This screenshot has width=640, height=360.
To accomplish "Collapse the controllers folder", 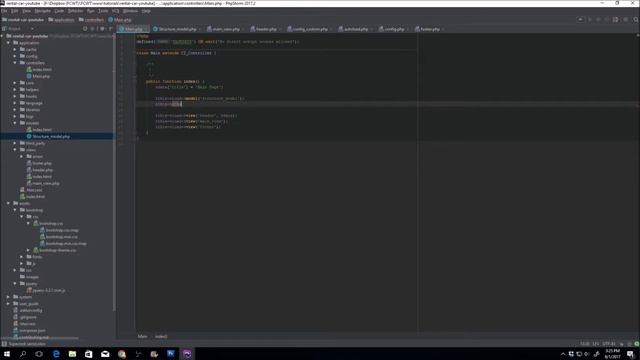I will (x=15, y=63).
